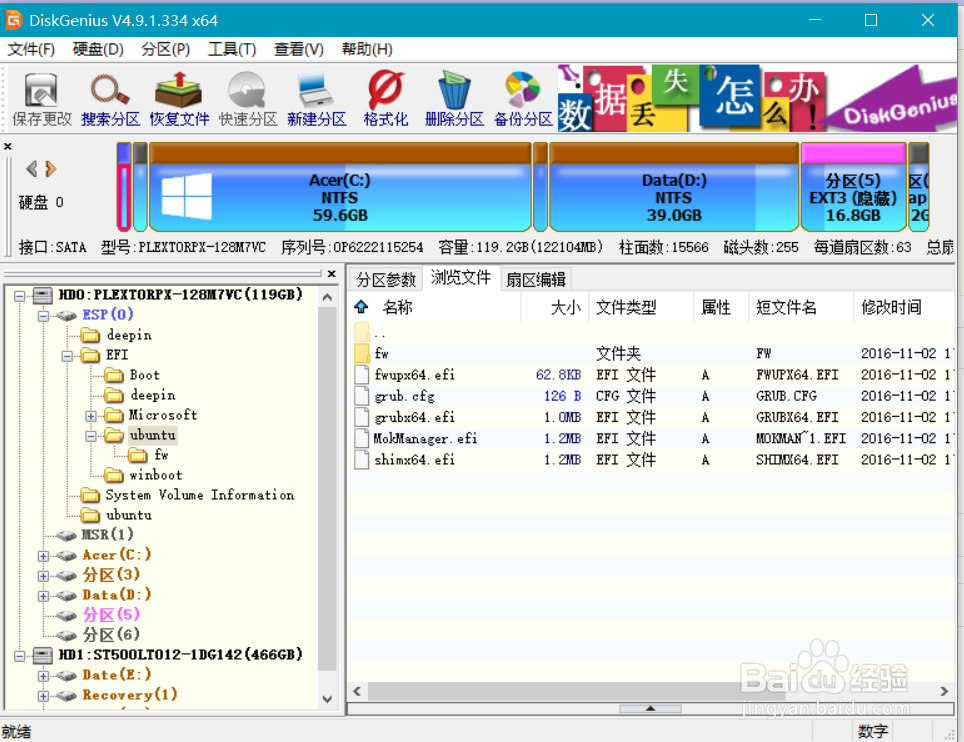Select System Volume Information folder
Viewport: 964px width, 742px height.
pos(200,495)
